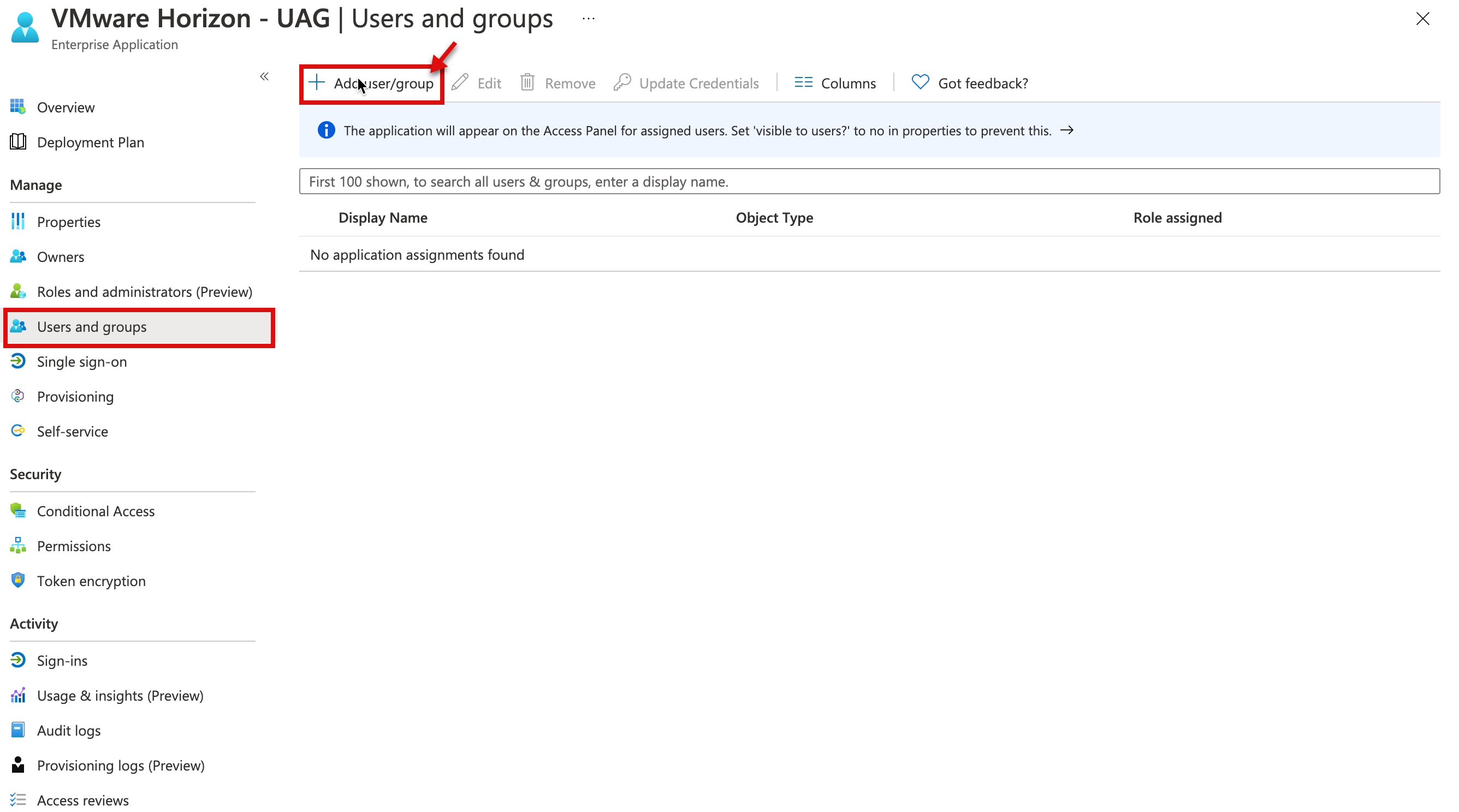Open Single sign-on settings
Image resolution: width=1459 pixels, height=812 pixels.
click(x=82, y=362)
